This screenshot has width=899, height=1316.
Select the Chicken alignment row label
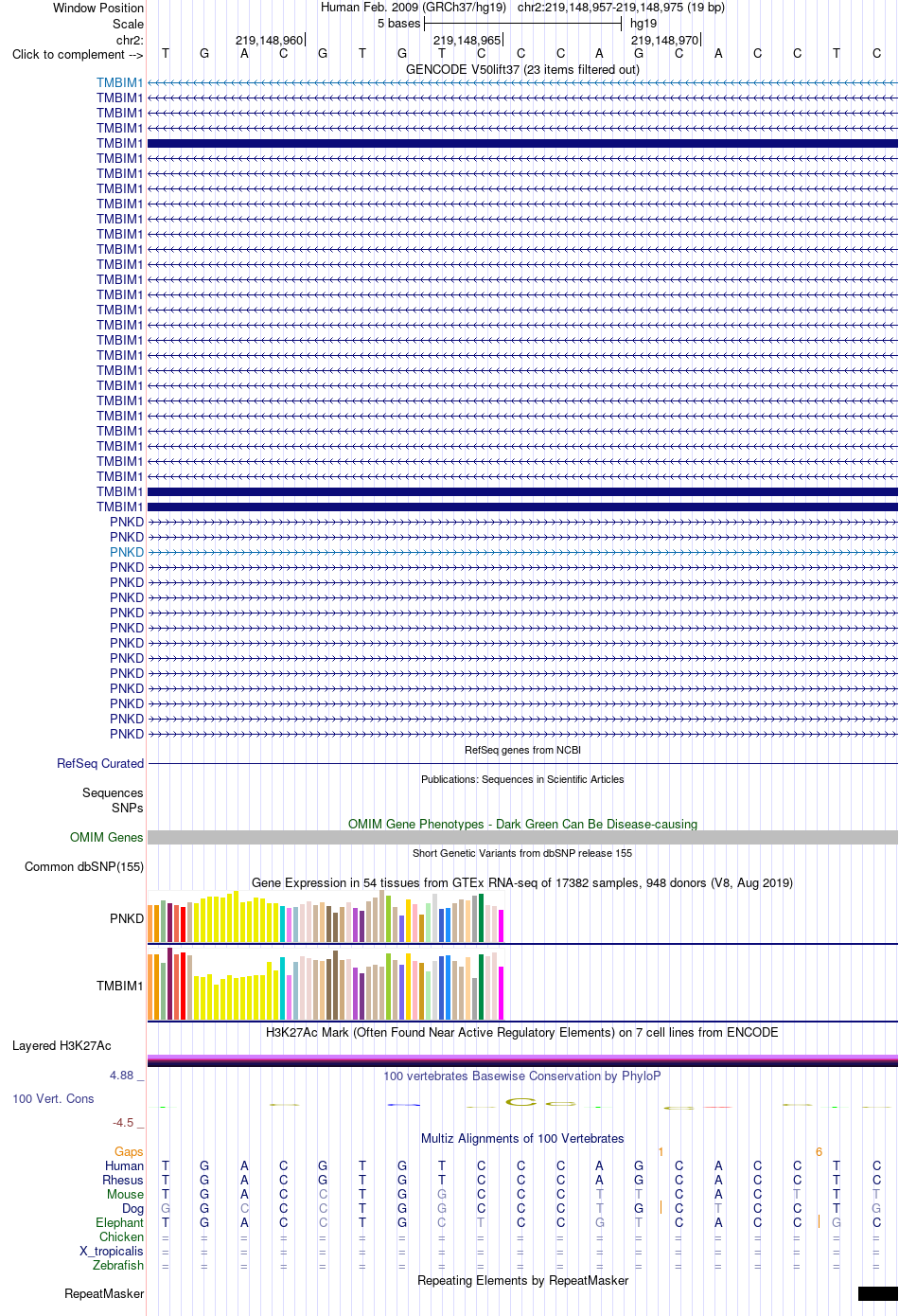[121, 1236]
